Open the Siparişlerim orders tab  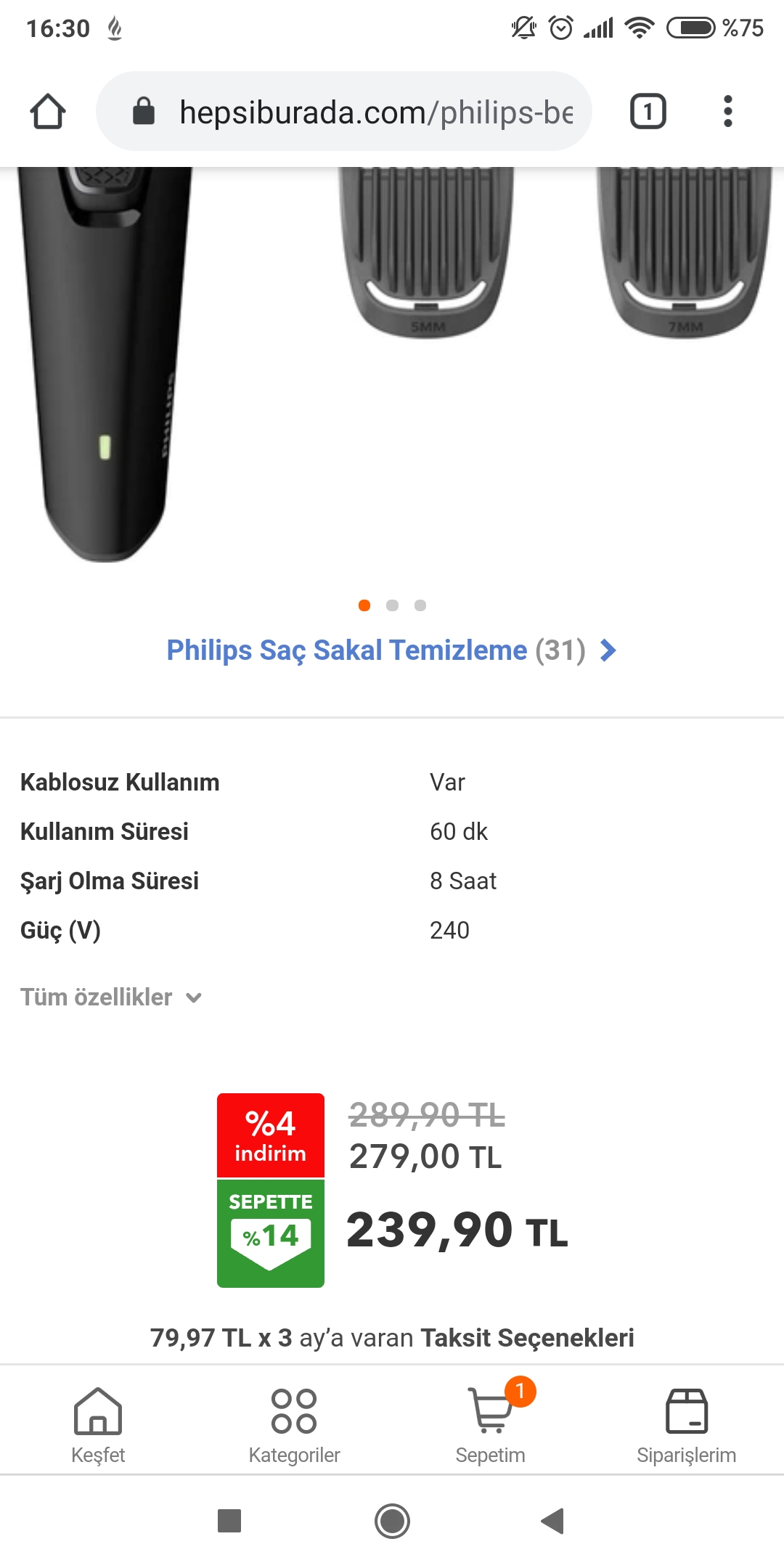click(x=686, y=1421)
